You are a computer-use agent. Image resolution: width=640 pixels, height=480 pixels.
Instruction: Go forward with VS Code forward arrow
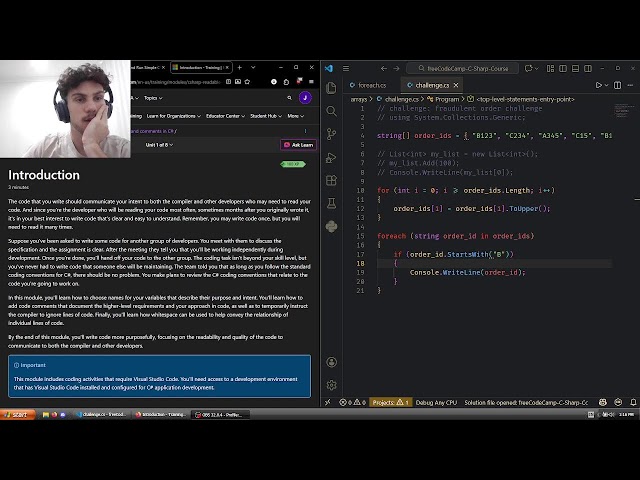click(x=396, y=68)
